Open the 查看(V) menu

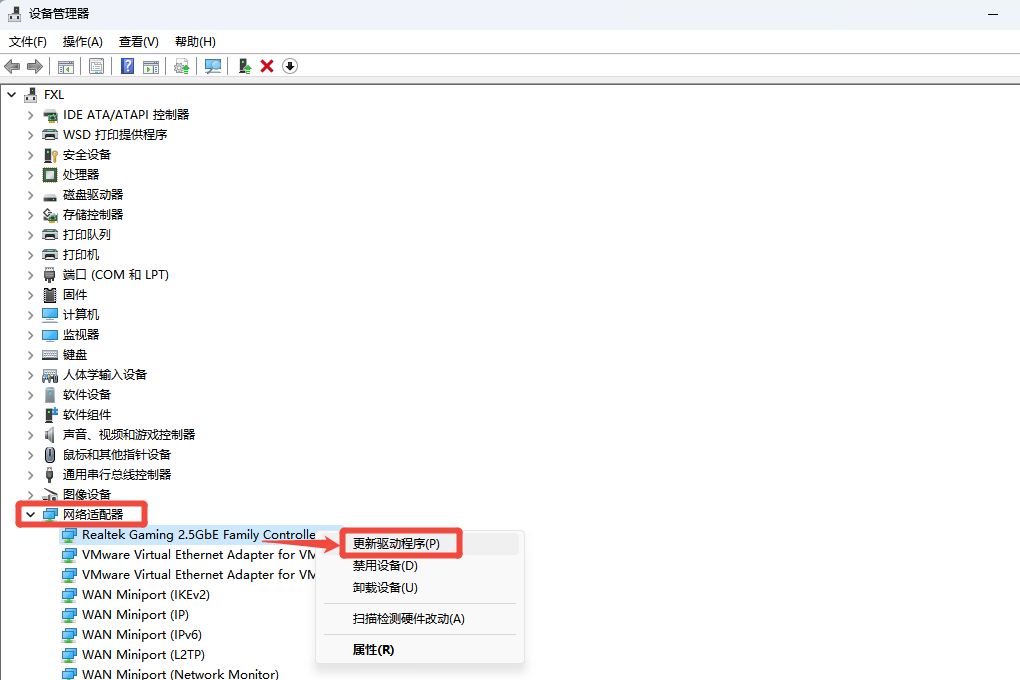[139, 42]
